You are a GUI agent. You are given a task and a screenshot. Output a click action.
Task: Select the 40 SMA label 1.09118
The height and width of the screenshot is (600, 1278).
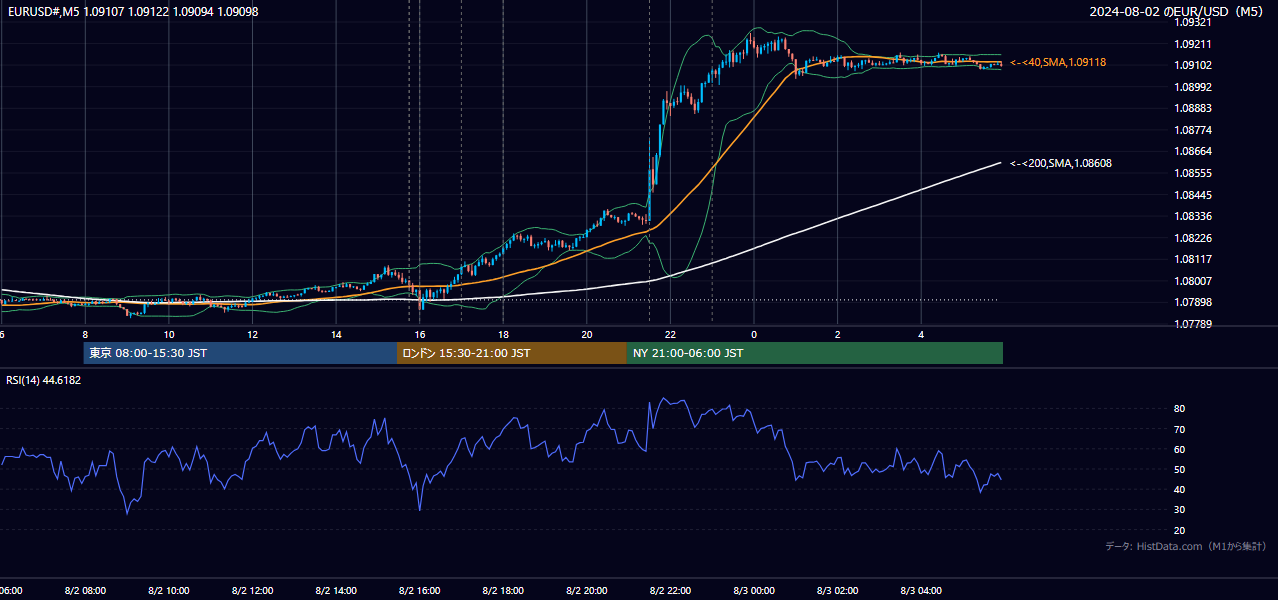tap(1058, 62)
